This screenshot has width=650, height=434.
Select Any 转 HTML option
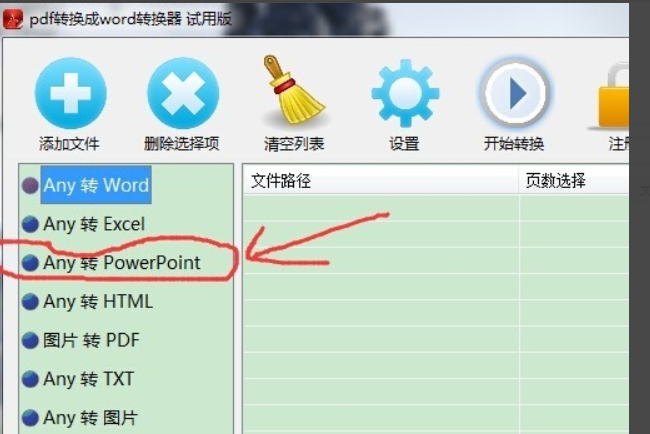[98, 301]
